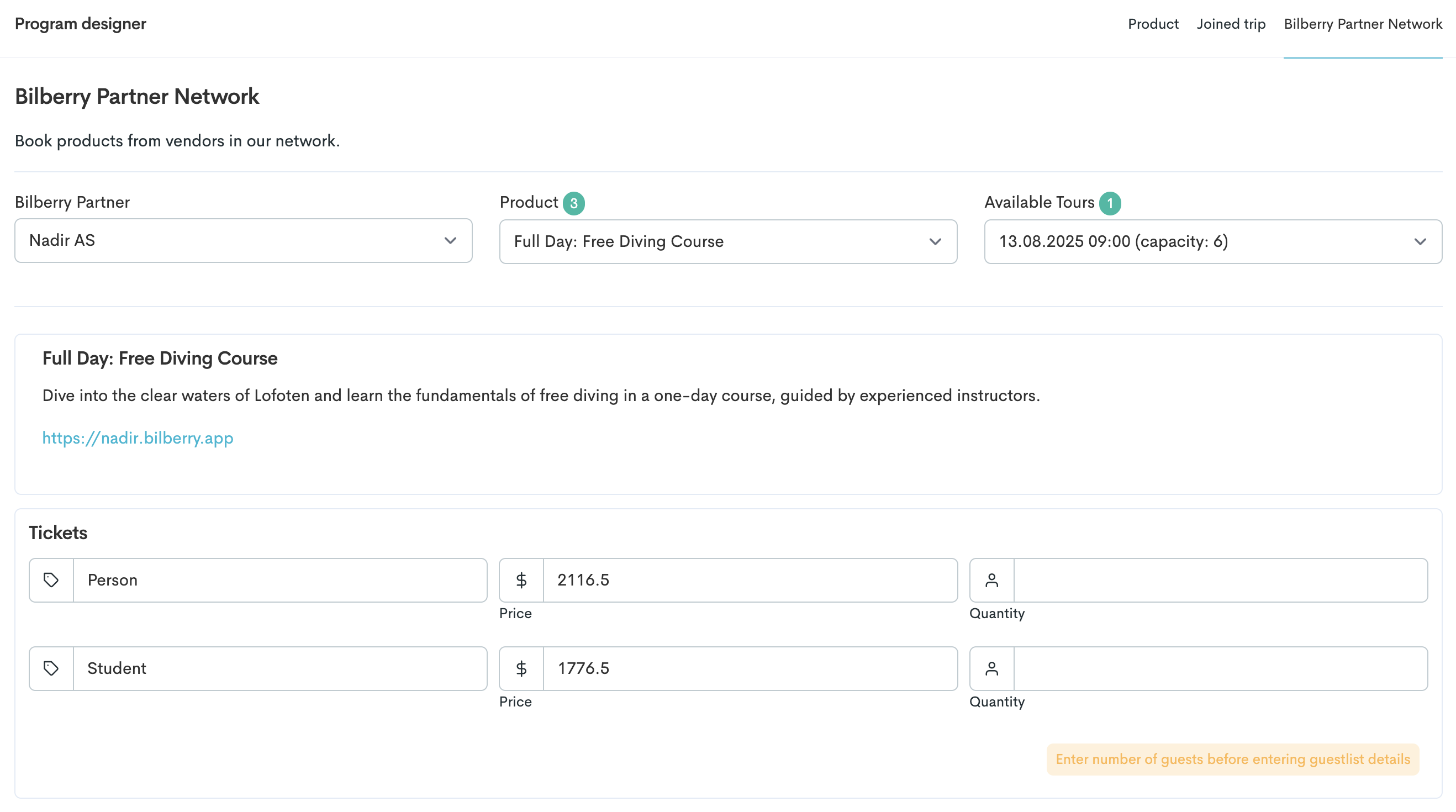
Task: Open the nadir.bilberry.app link
Action: pyautogui.click(x=138, y=438)
